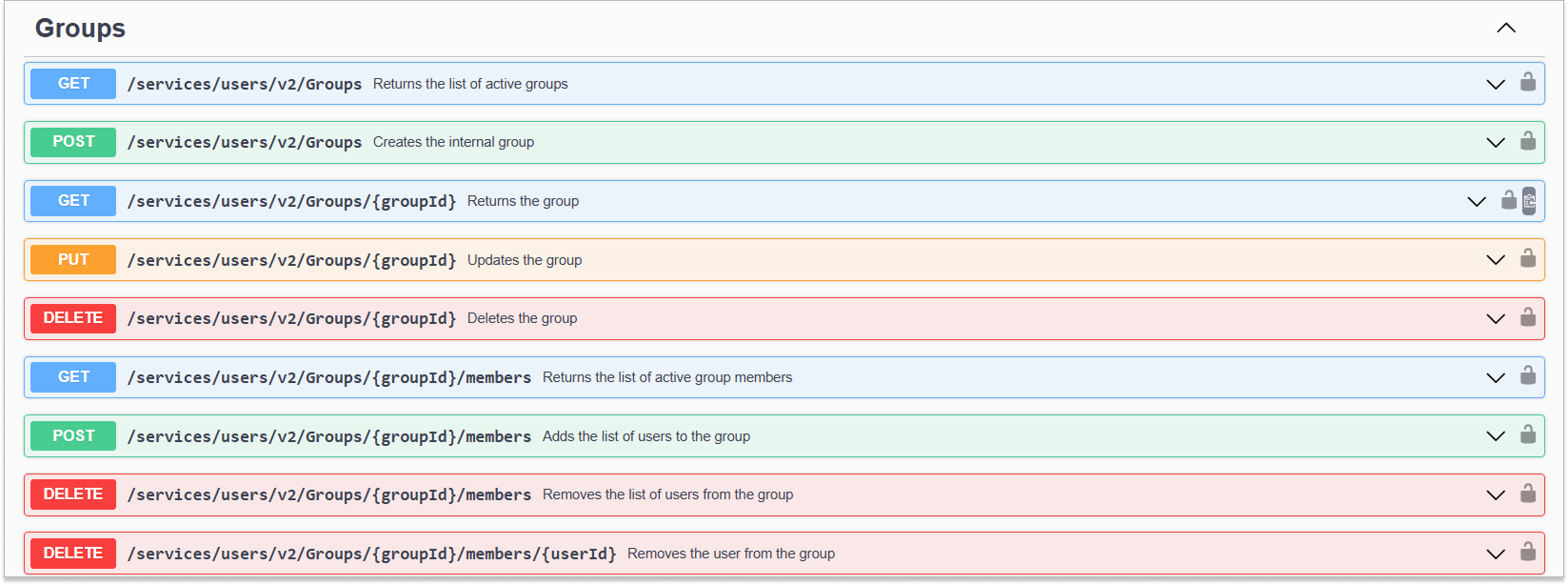Click path /services/users/v2/Groups/{groupId}/members/{userId}
1568x585 pixels.
click(371, 554)
